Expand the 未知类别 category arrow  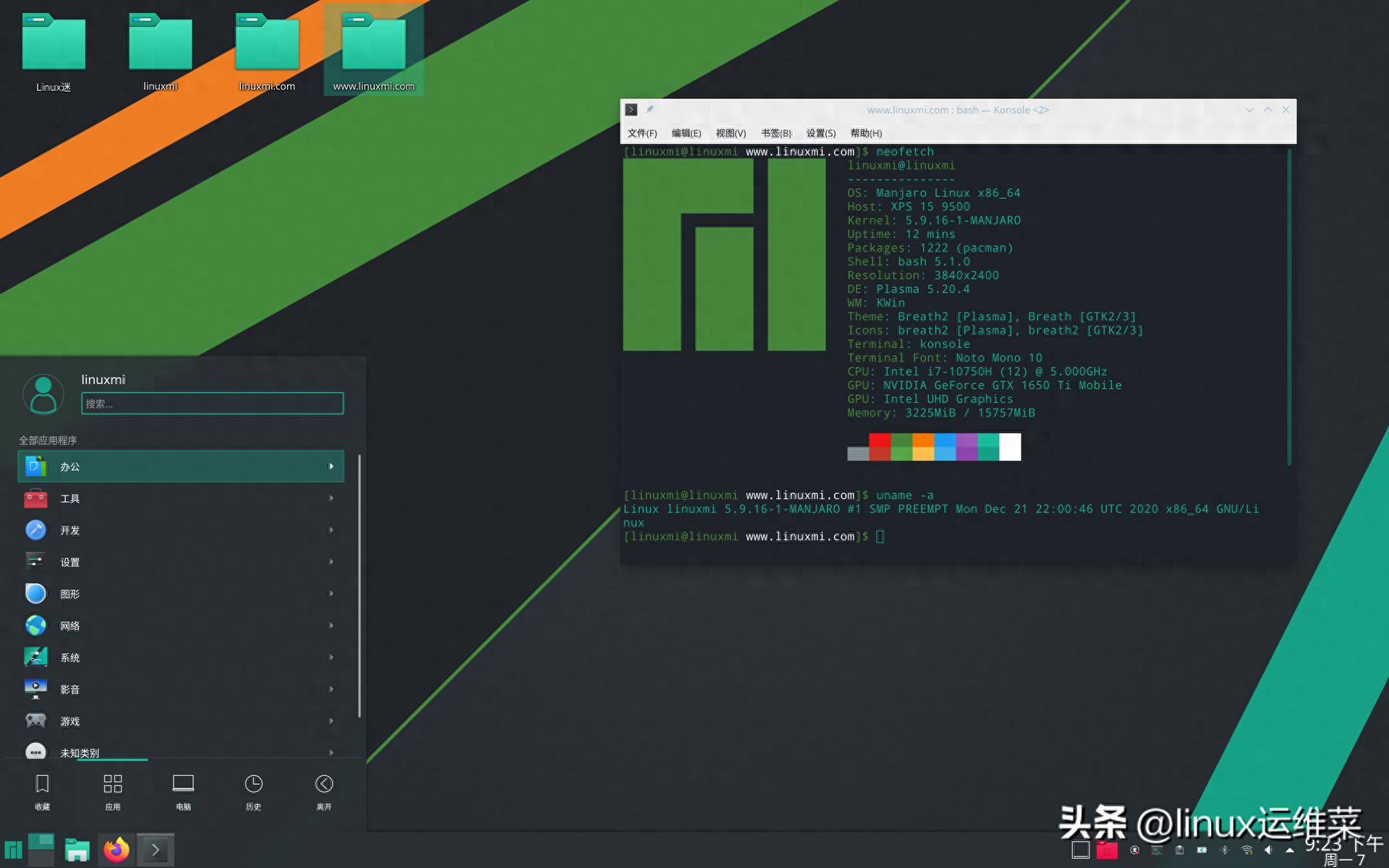pyautogui.click(x=331, y=752)
